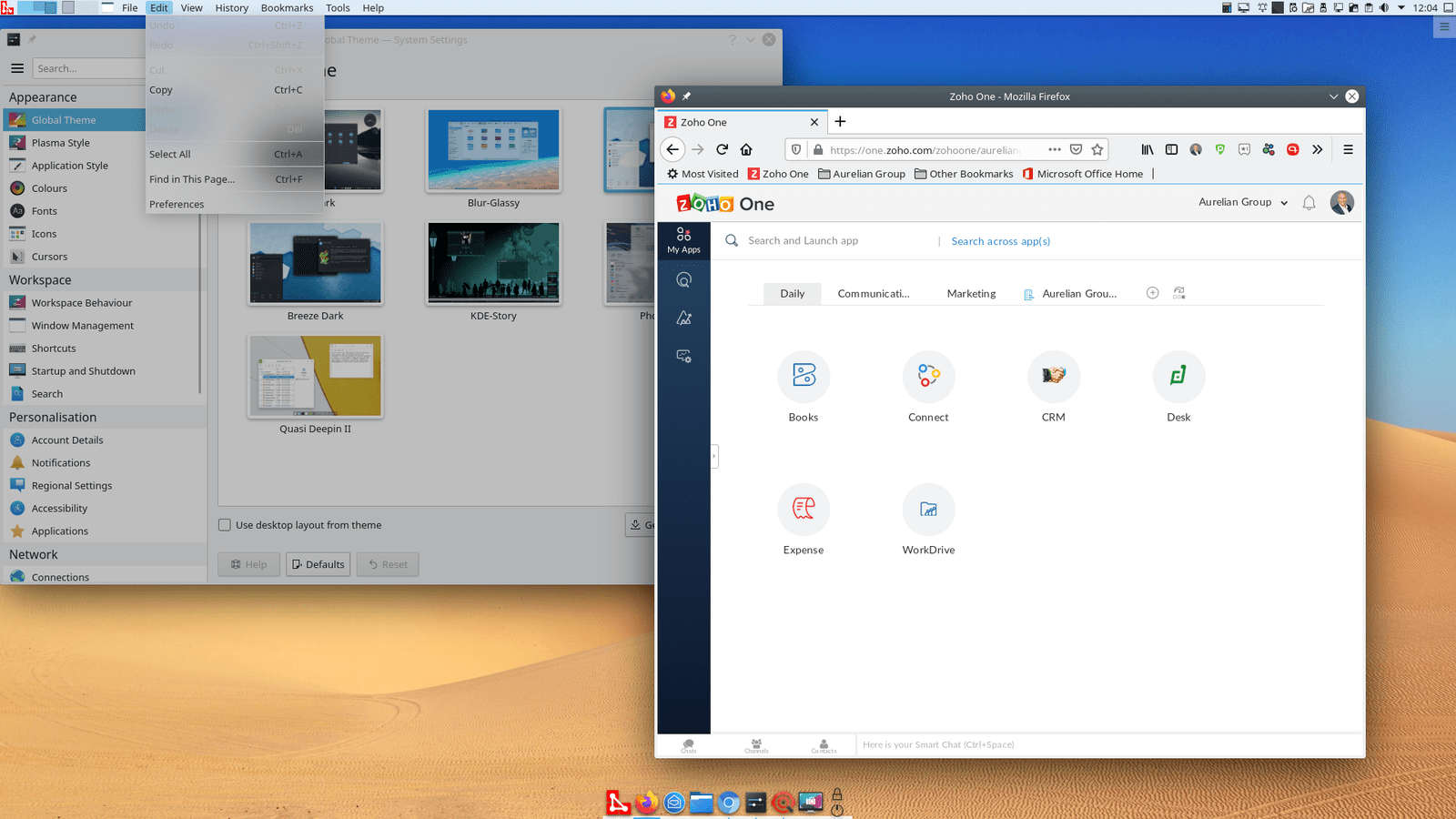Bookmark this page with the star icon
Screen dimensions: 1456x819
click(x=1097, y=149)
